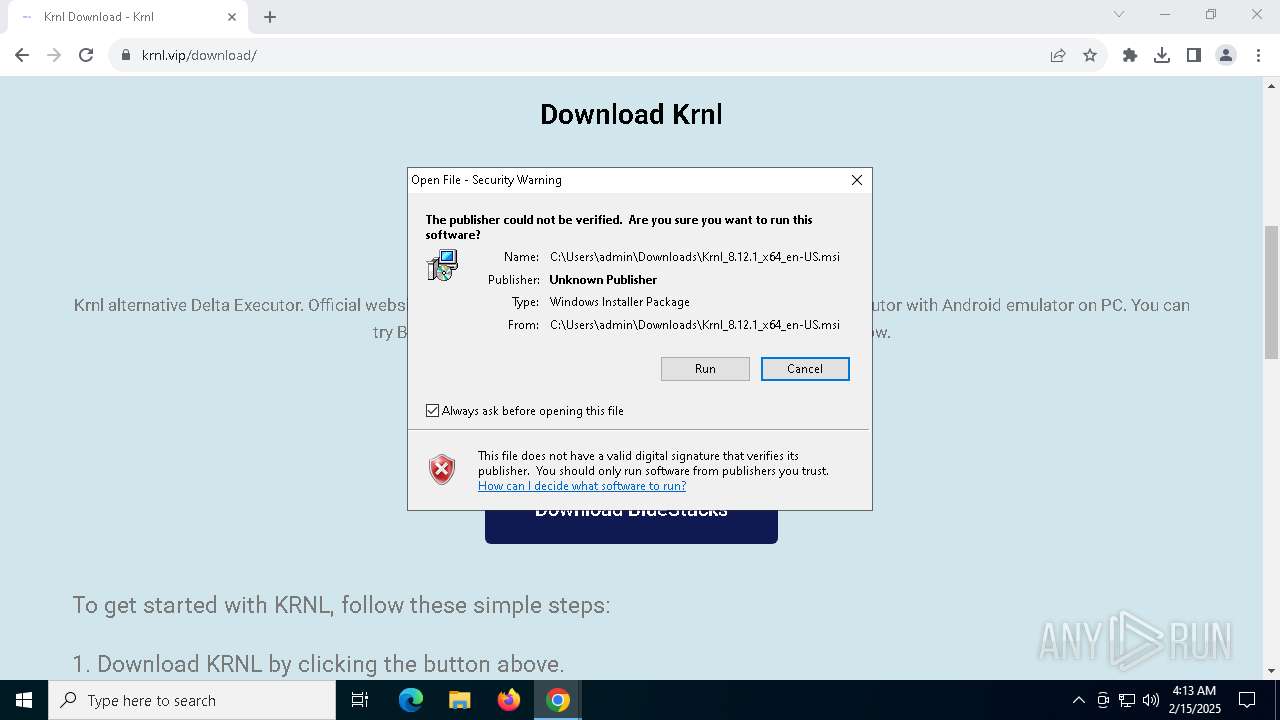Open the notification center icon
The height and width of the screenshot is (720, 1280).
[x=1247, y=700]
